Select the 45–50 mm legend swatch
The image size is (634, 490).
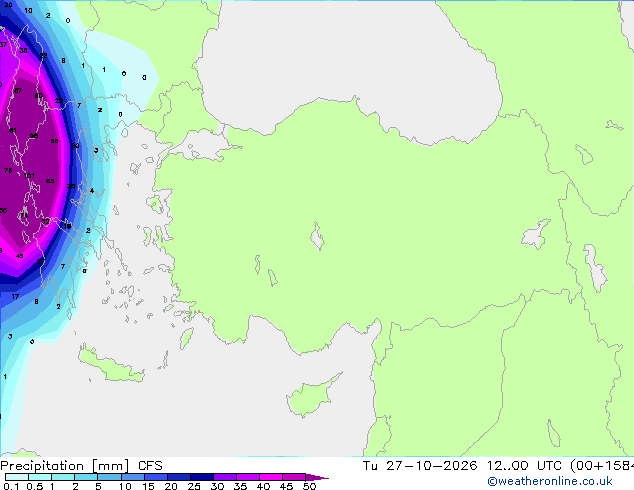click(294, 477)
